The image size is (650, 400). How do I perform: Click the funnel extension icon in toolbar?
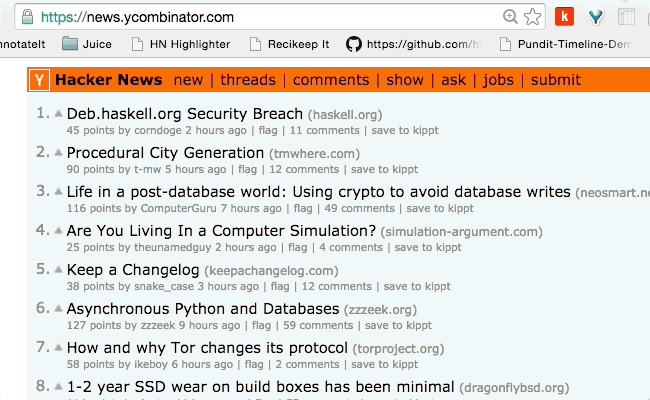596,17
